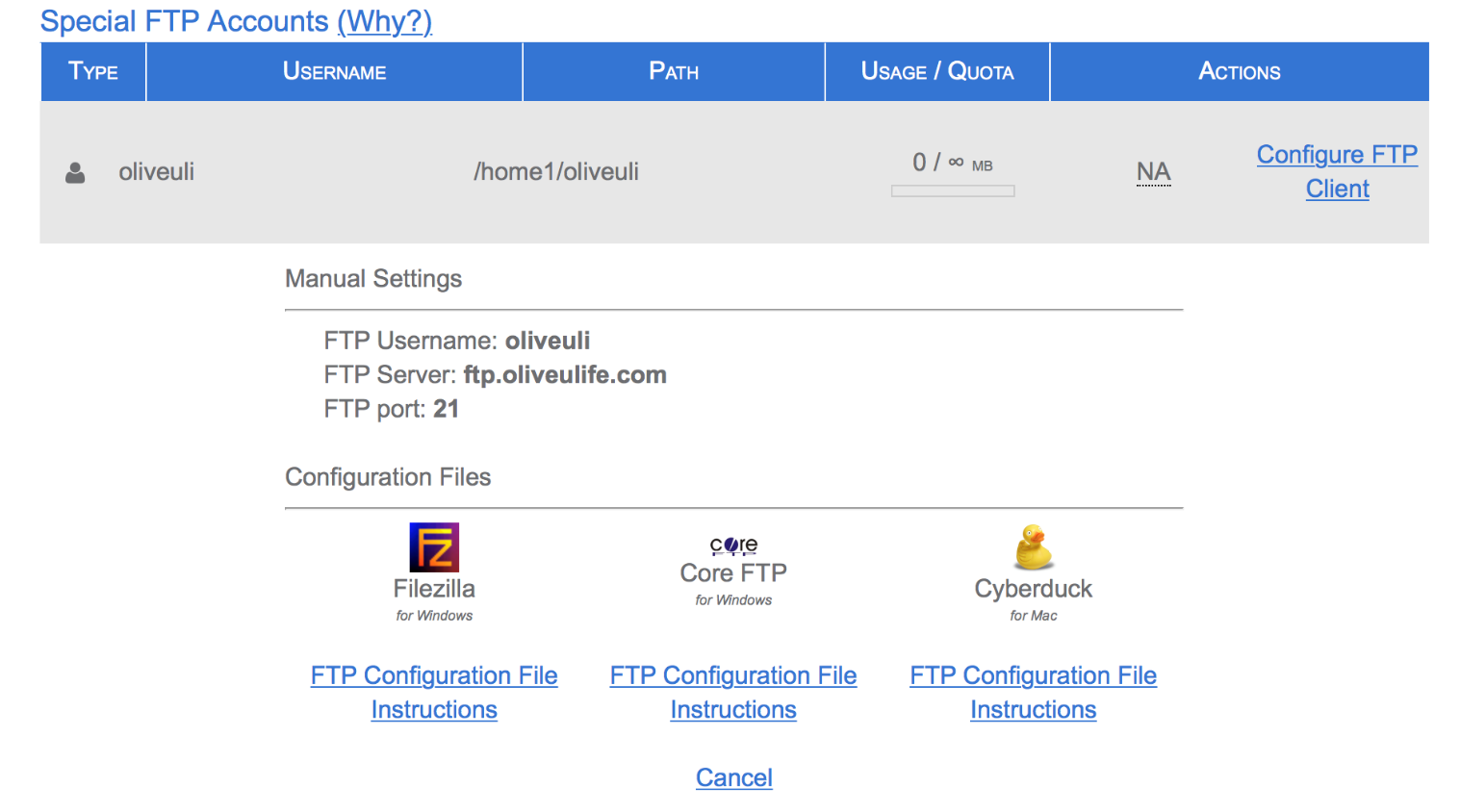Click the Core FTP logo icon

pyautogui.click(x=733, y=546)
